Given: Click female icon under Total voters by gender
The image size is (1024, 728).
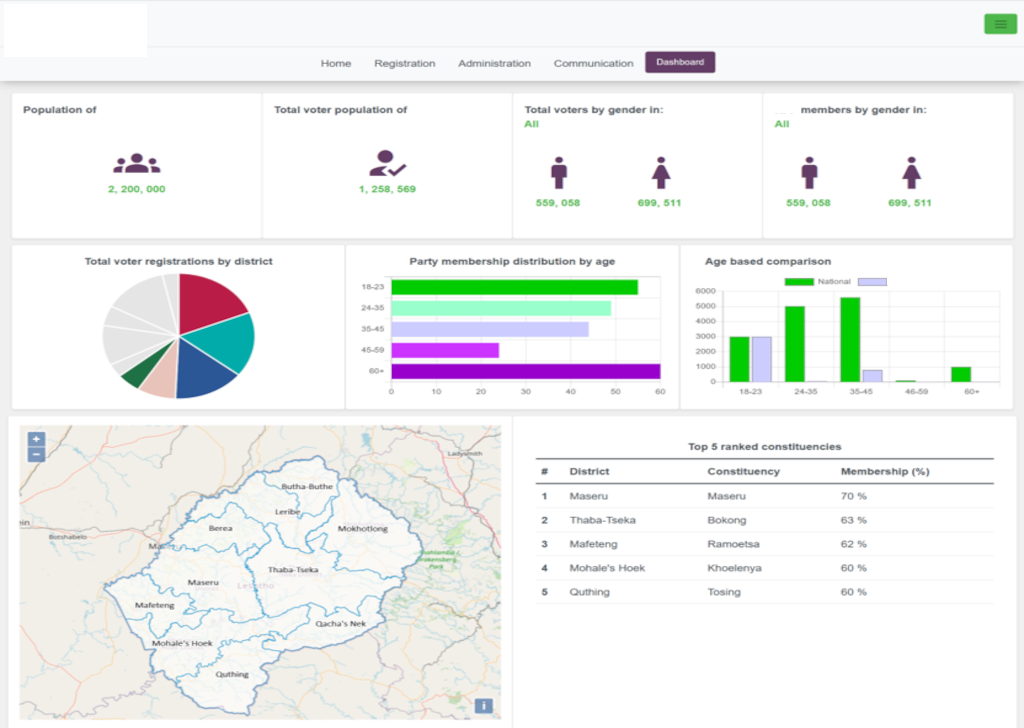Looking at the screenshot, I should [660, 173].
